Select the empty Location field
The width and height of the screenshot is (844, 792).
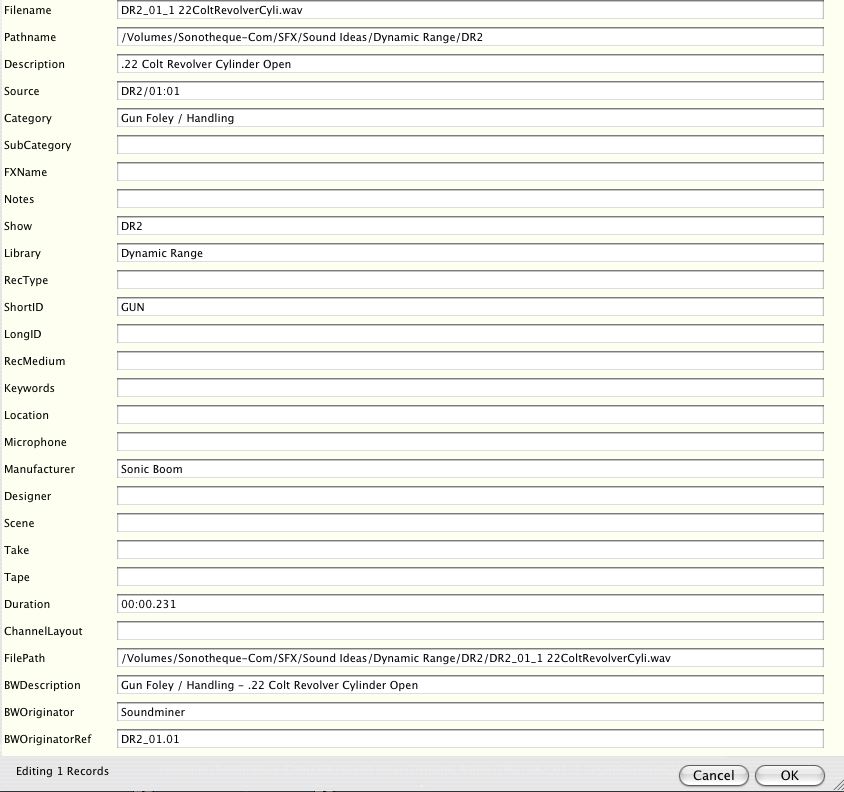(470, 415)
